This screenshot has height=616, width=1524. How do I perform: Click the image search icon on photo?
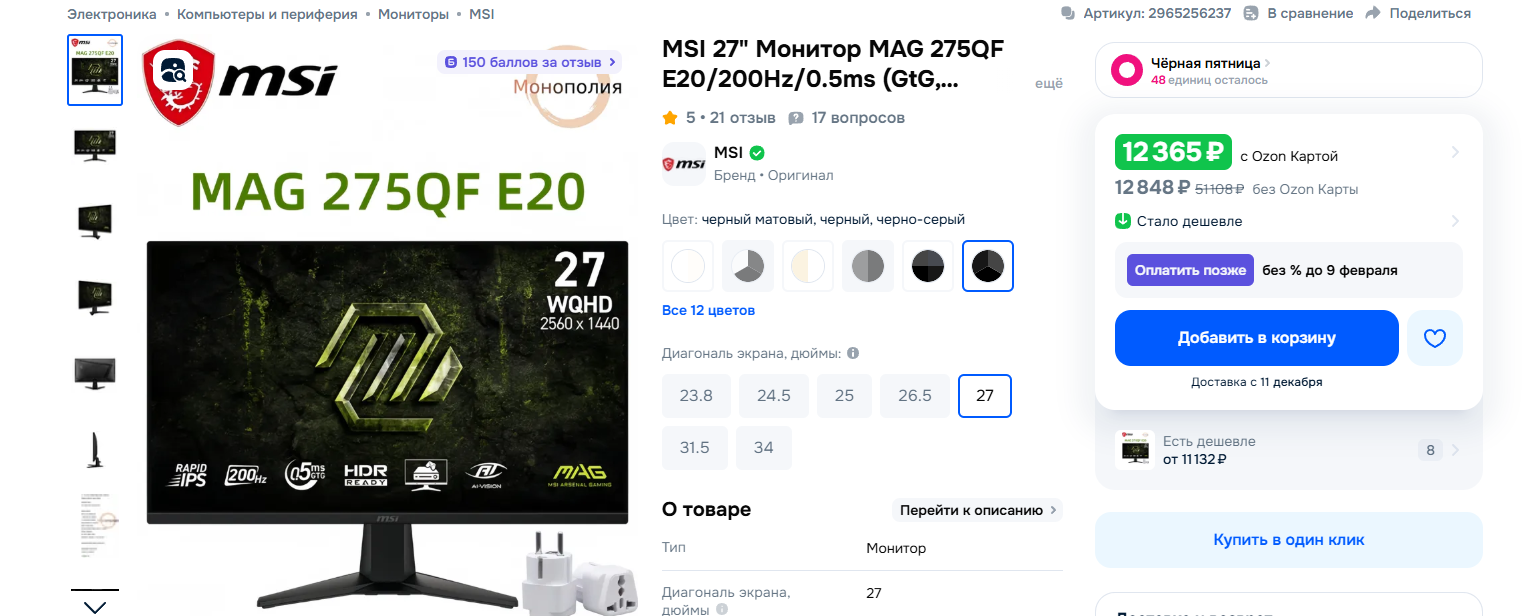point(172,72)
